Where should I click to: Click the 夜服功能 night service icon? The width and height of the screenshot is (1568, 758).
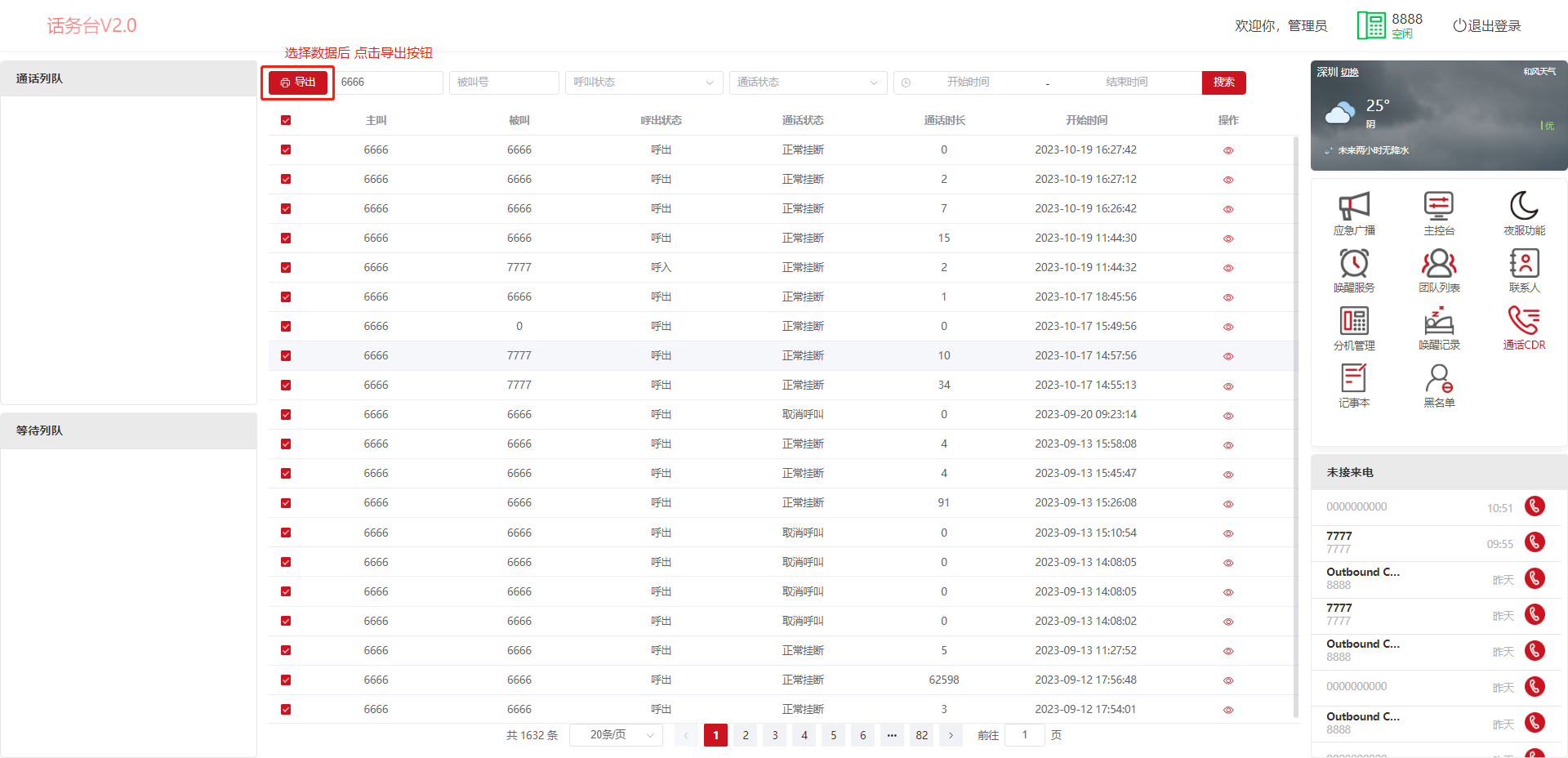point(1524,212)
